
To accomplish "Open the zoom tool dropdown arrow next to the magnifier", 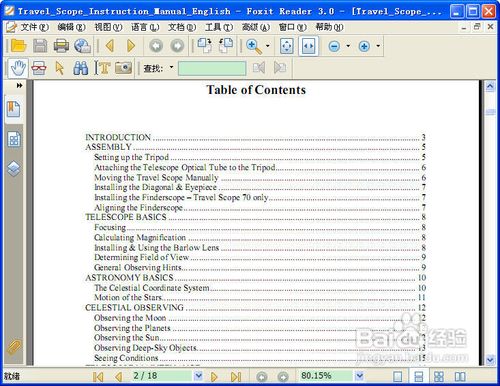I will pyautogui.click(x=268, y=46).
